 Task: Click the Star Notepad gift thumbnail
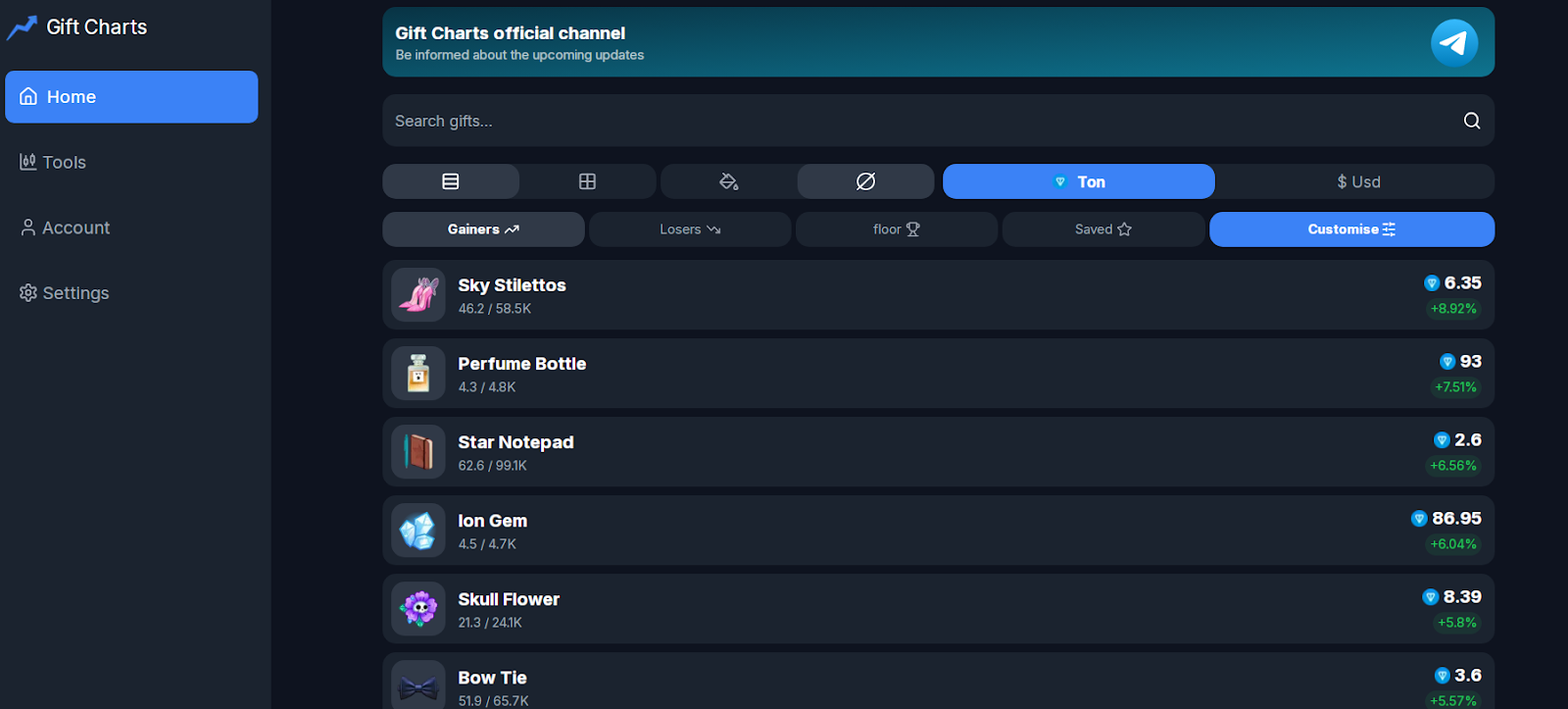click(x=418, y=452)
